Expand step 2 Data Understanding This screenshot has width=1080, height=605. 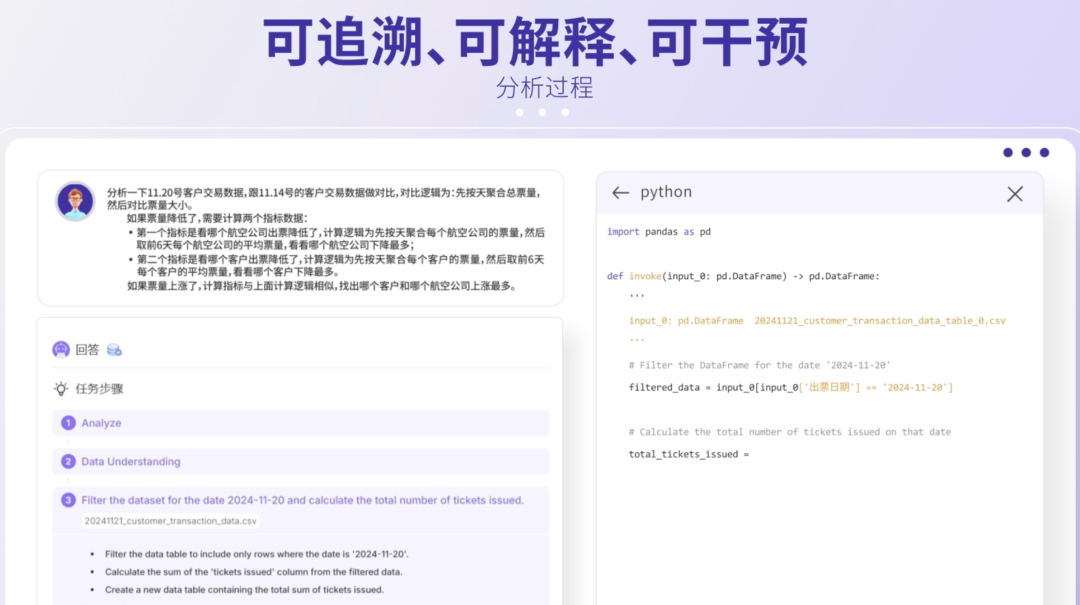point(301,462)
